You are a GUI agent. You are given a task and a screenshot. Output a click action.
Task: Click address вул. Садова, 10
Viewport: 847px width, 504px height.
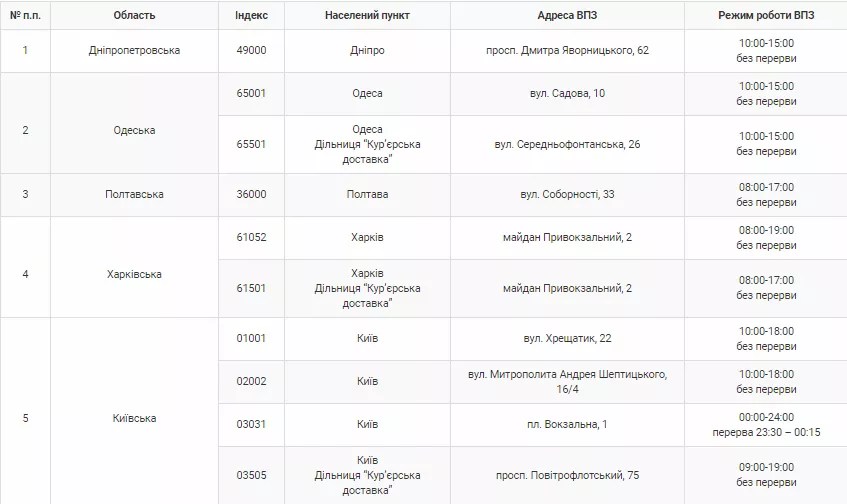[x=567, y=93]
